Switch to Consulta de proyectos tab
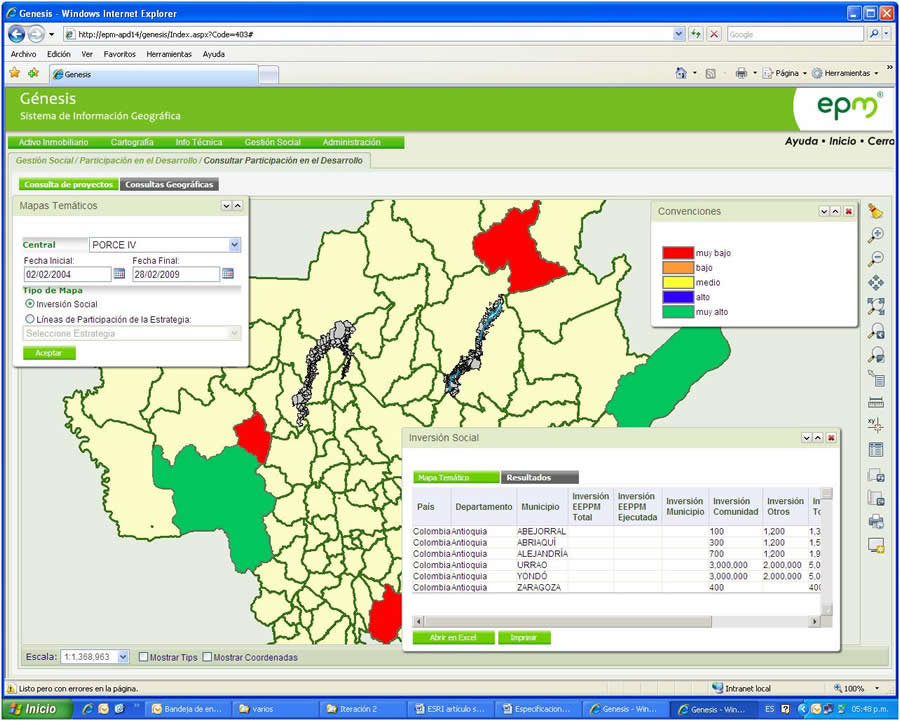Screen dimensions: 900x721 point(69,184)
